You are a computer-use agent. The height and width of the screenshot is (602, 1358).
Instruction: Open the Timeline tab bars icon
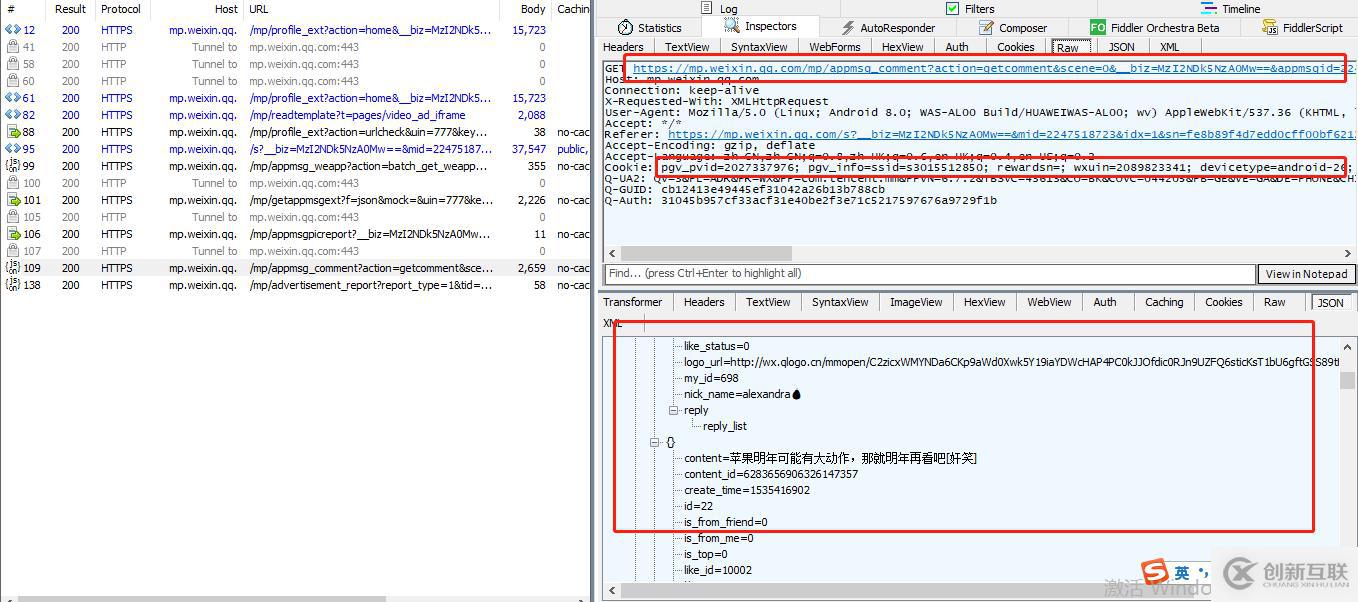[x=1208, y=8]
